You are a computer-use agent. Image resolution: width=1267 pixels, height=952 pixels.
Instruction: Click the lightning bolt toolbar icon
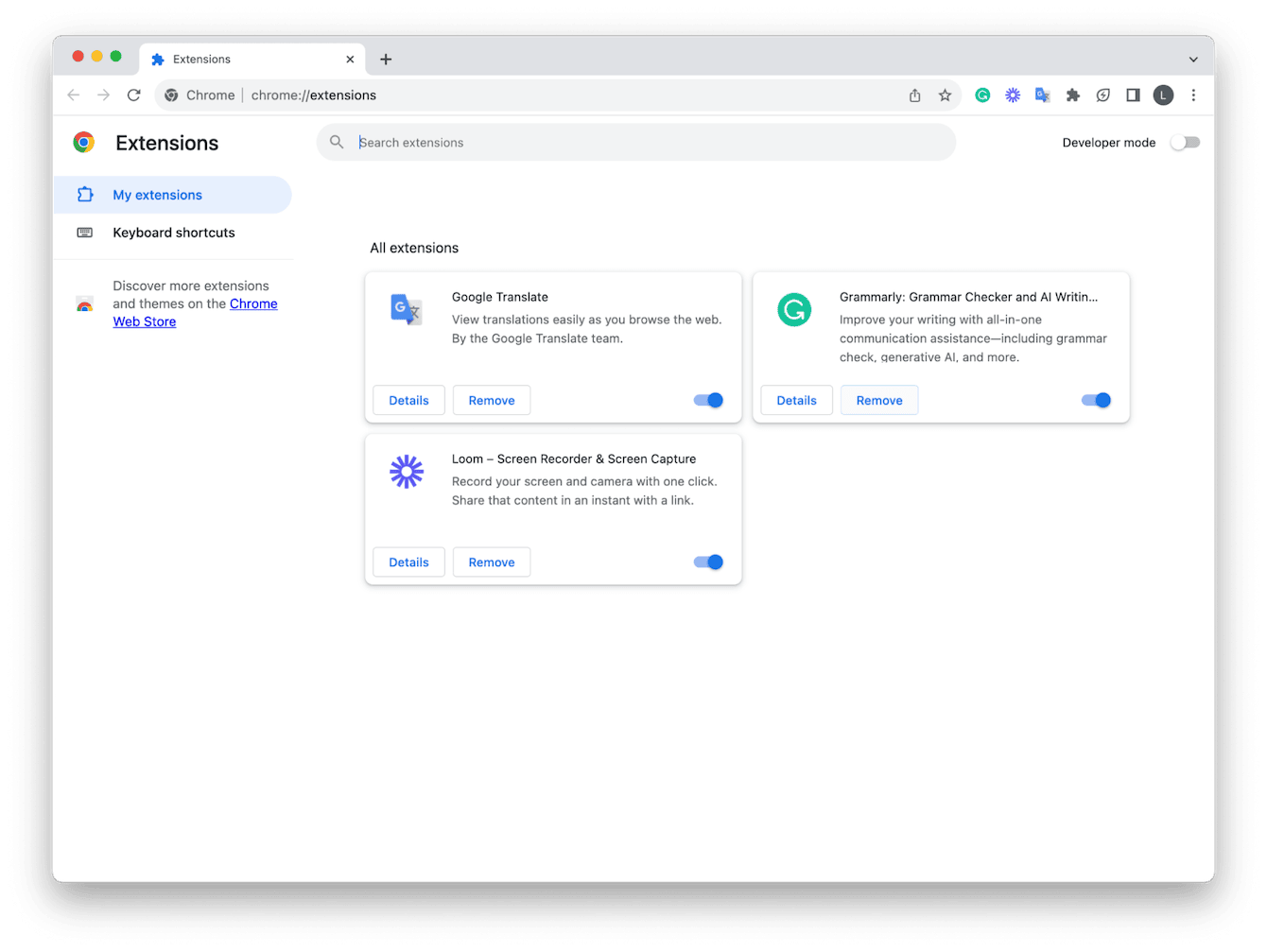pos(1103,95)
